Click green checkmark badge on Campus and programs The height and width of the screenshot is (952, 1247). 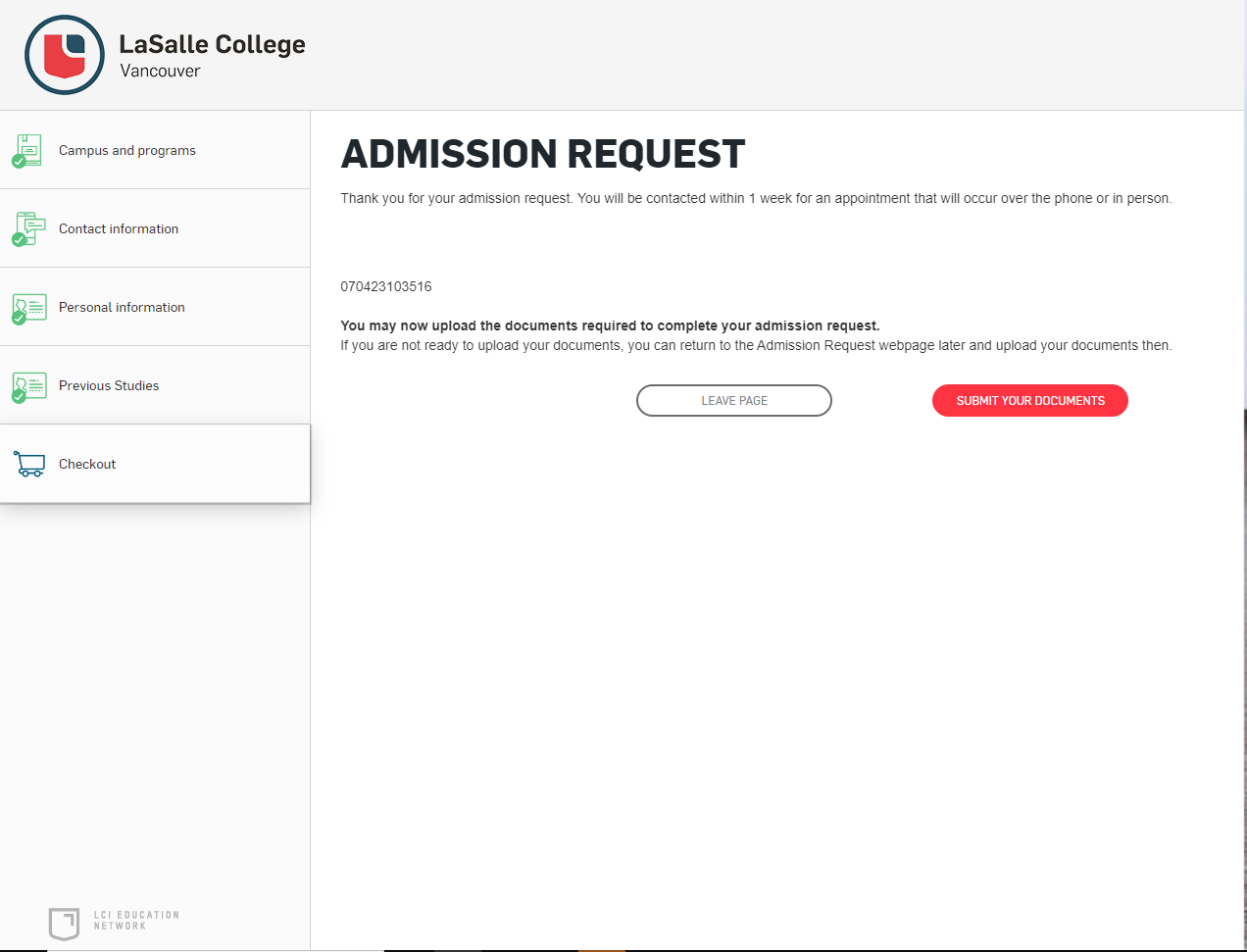pyautogui.click(x=19, y=161)
